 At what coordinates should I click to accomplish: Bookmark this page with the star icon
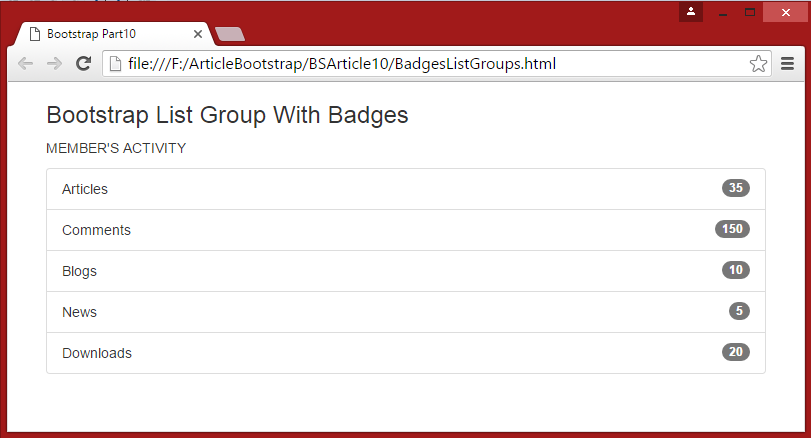pyautogui.click(x=758, y=64)
